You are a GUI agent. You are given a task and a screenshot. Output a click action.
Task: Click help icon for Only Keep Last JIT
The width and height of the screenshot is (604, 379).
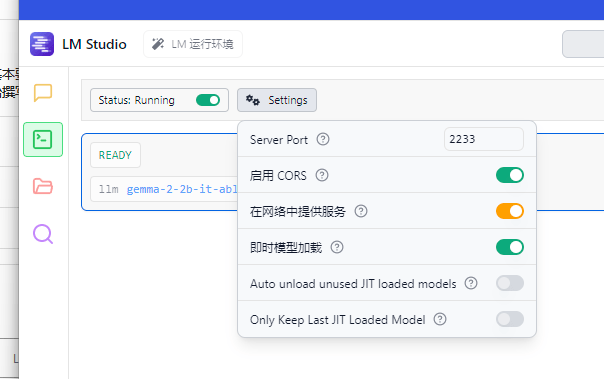pyautogui.click(x=440, y=319)
